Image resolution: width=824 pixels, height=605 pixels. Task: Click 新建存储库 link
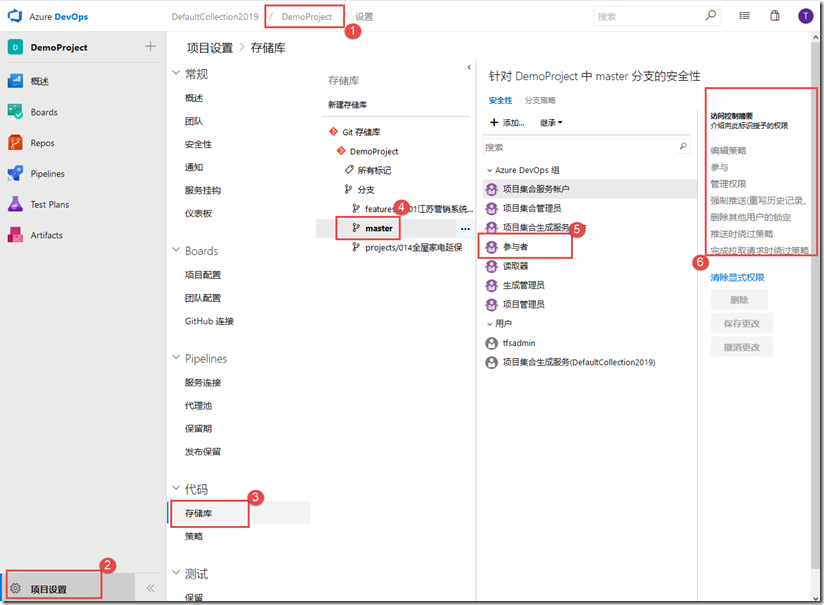pos(347,105)
